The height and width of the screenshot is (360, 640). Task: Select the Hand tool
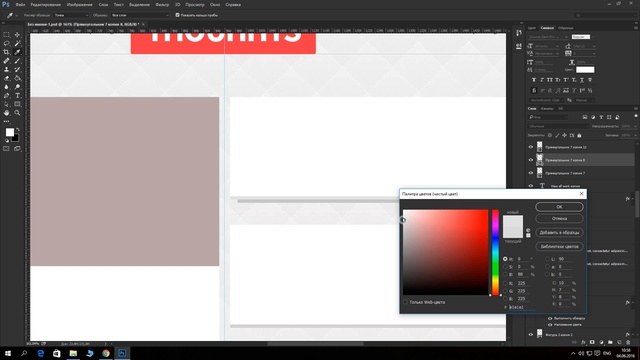coord(7,113)
